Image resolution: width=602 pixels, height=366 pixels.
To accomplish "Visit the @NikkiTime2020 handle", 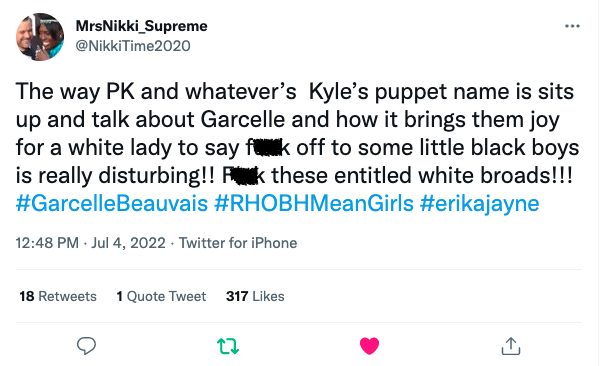I will tap(133, 46).
